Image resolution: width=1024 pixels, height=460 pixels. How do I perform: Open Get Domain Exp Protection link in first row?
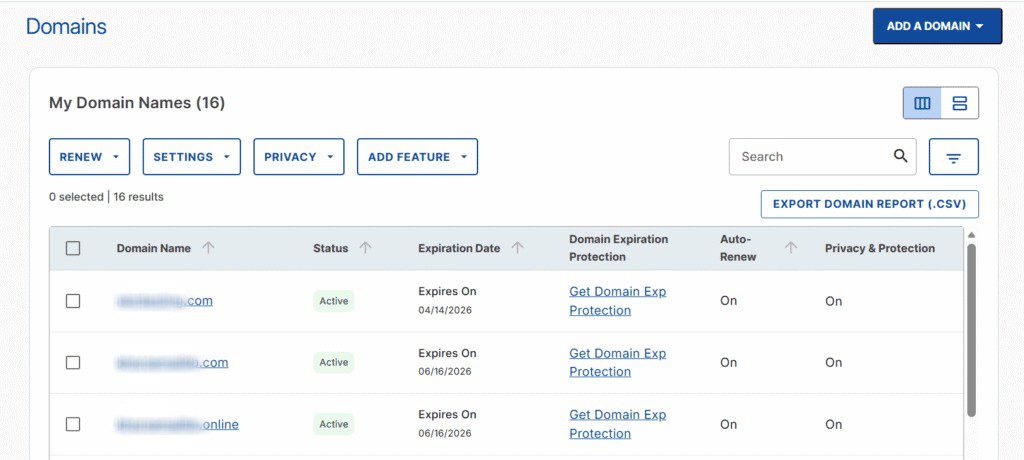tap(617, 301)
